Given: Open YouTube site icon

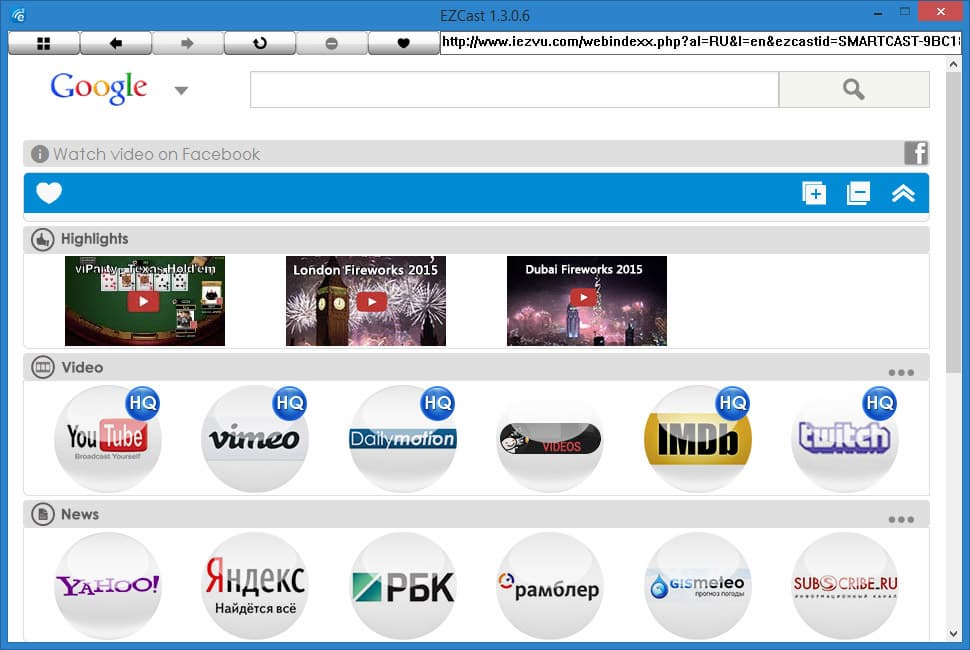Looking at the screenshot, I should pos(108,438).
